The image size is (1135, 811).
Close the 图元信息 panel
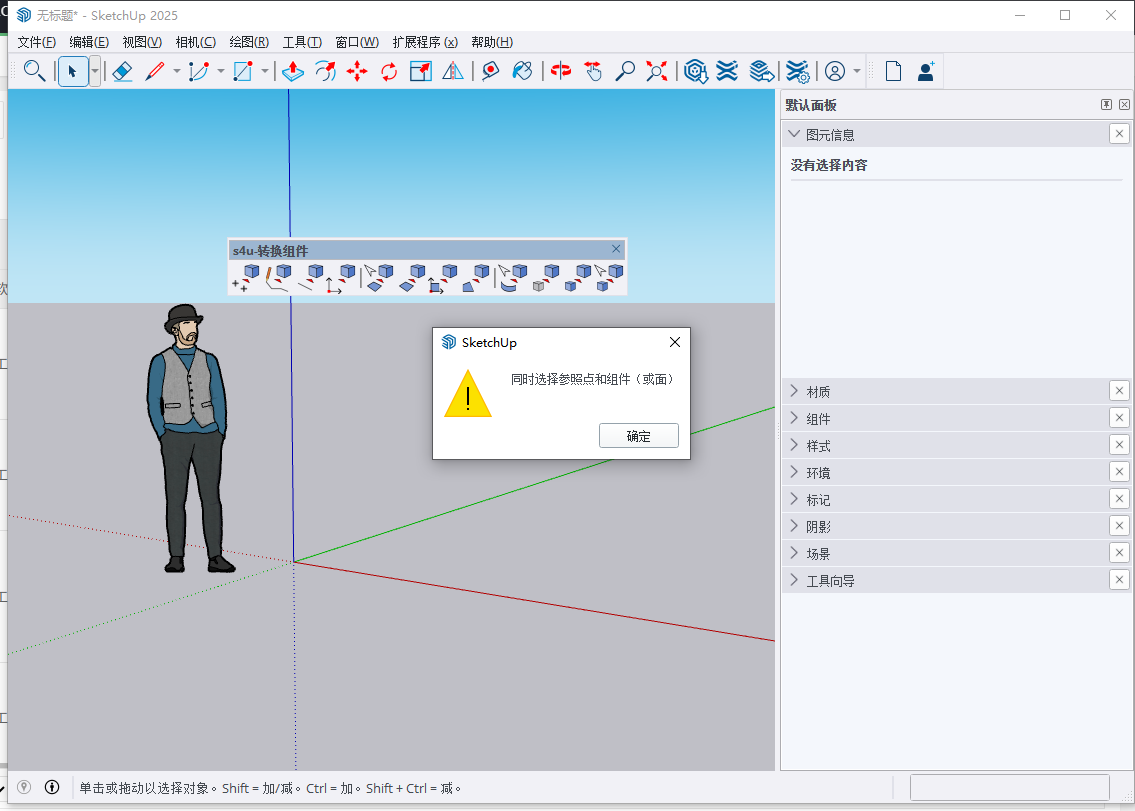(x=1119, y=134)
